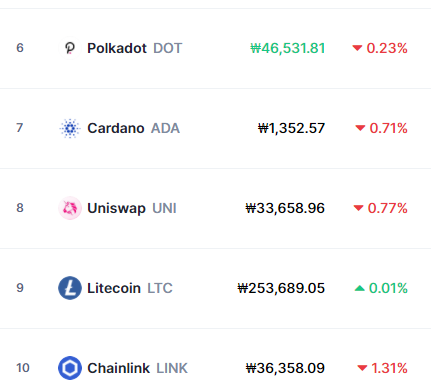Open the Litecoin coin name link
The image size is (431, 388).
point(114,288)
